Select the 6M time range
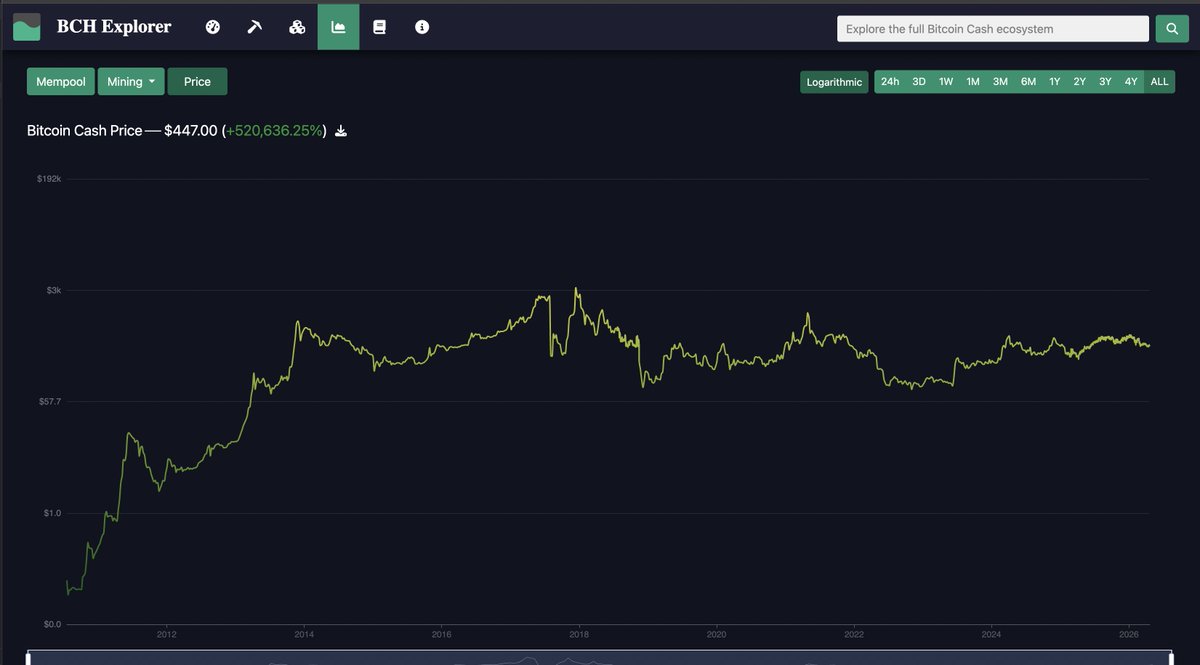Screen dimensions: 1200x665 [x=1028, y=81]
